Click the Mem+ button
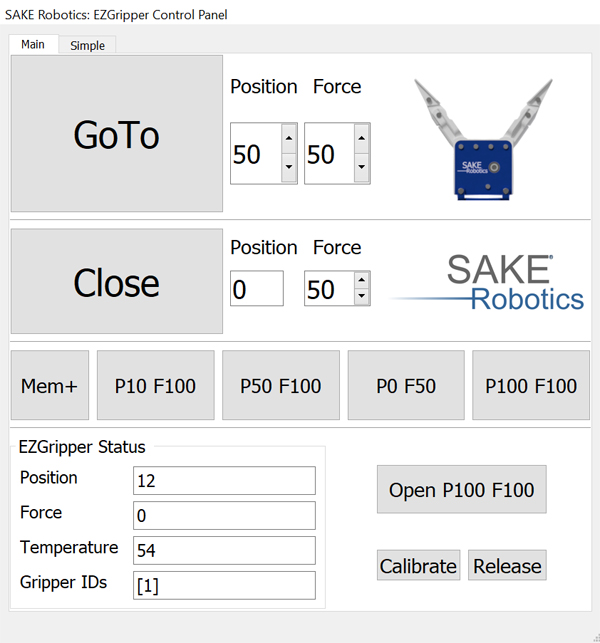This screenshot has height=643, width=600. 49,386
